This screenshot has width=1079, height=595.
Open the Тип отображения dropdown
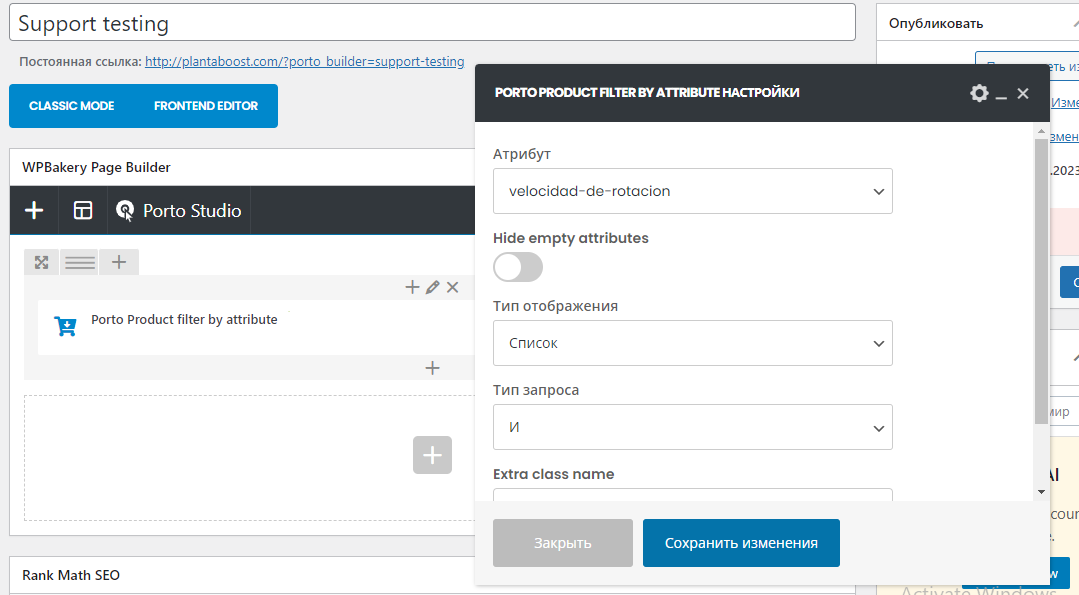tap(693, 343)
